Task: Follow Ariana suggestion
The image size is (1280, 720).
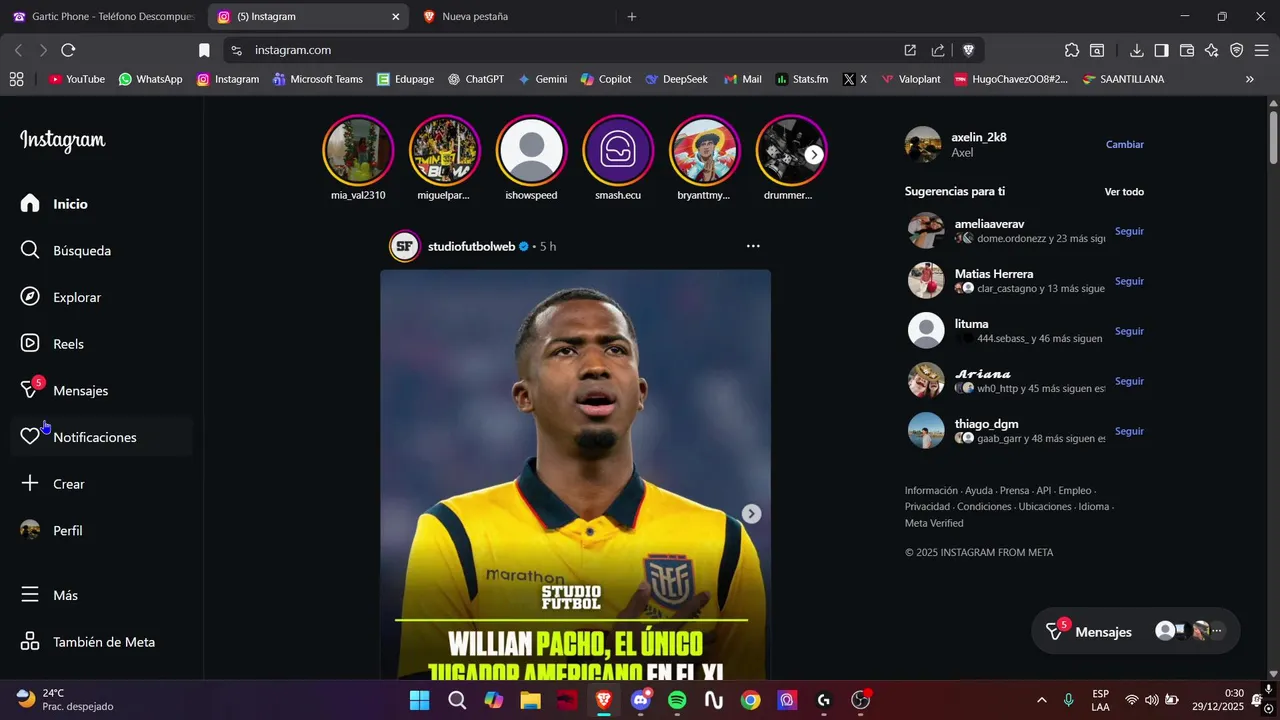Action: [1129, 381]
